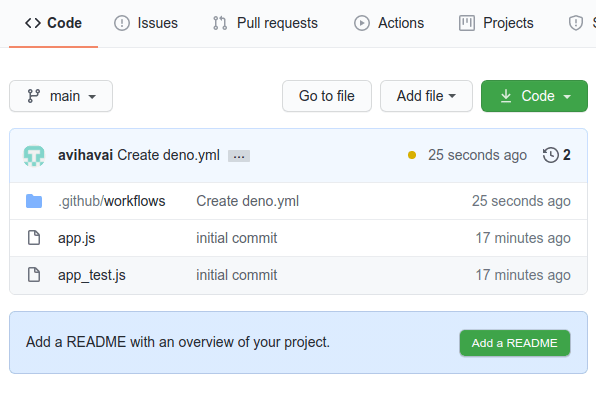Click the 2 commits count
The image size is (596, 398).
pyautogui.click(x=567, y=155)
